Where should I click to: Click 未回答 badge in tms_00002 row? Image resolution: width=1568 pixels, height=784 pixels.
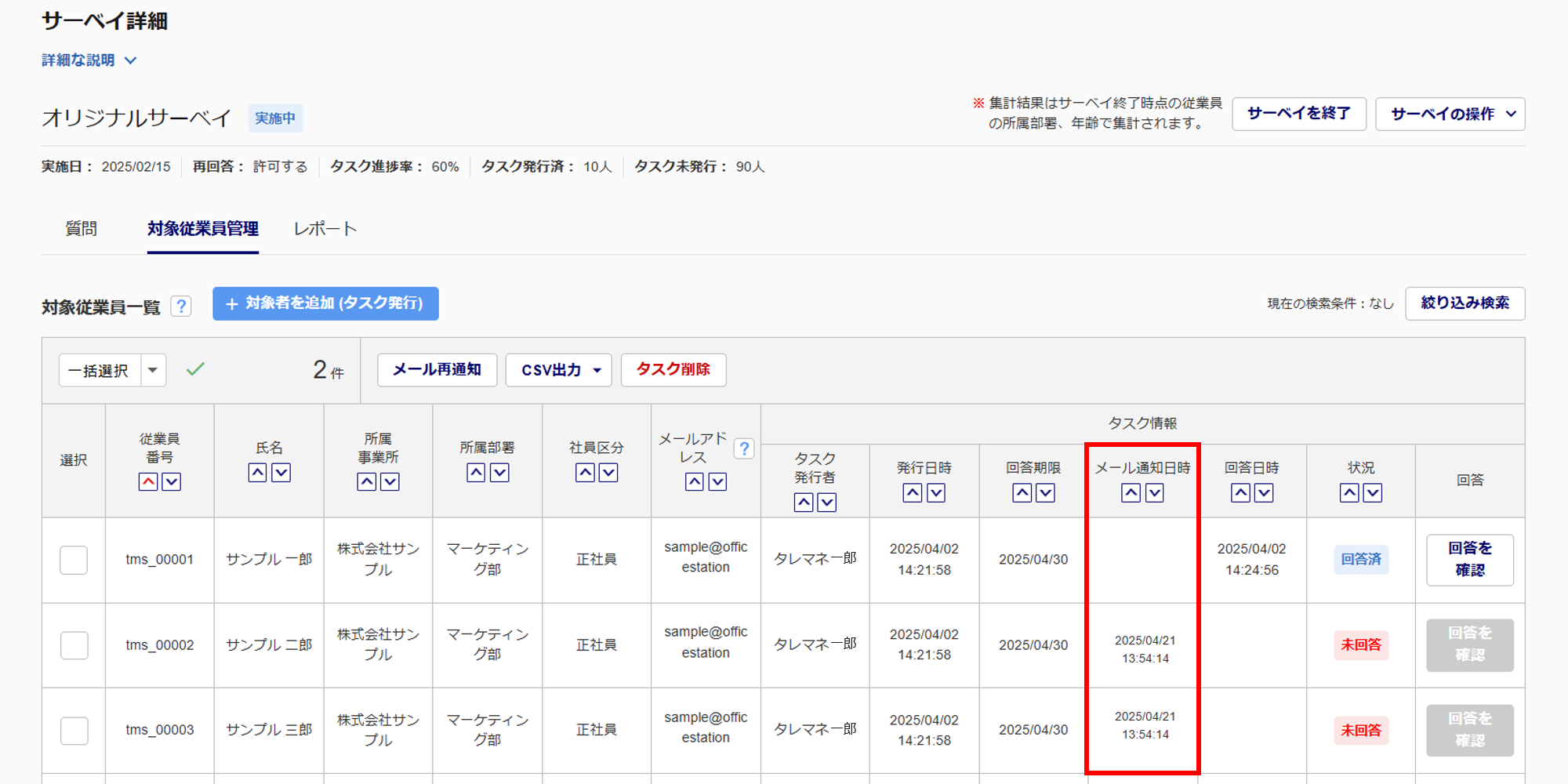pos(1361,645)
